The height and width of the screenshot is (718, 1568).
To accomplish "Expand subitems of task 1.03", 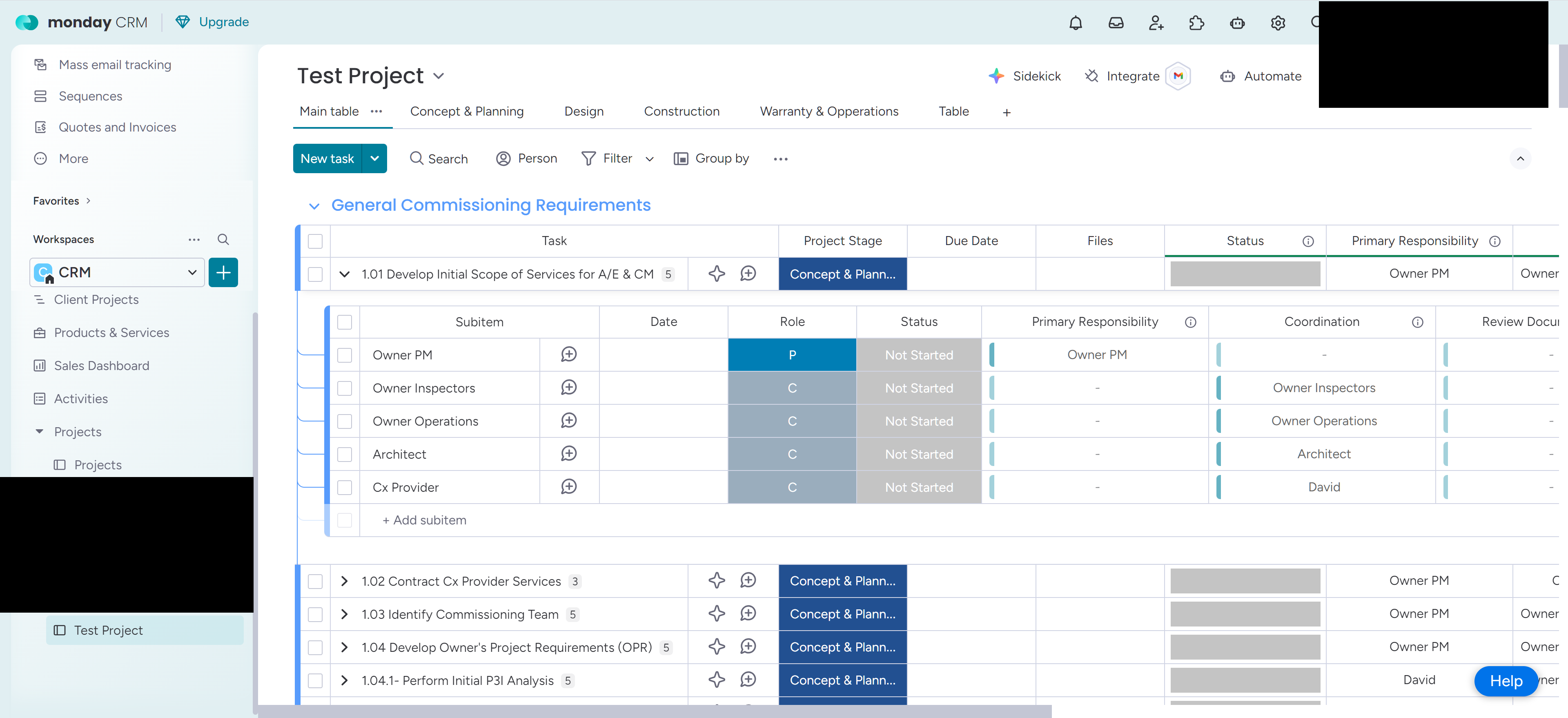I will [x=345, y=614].
